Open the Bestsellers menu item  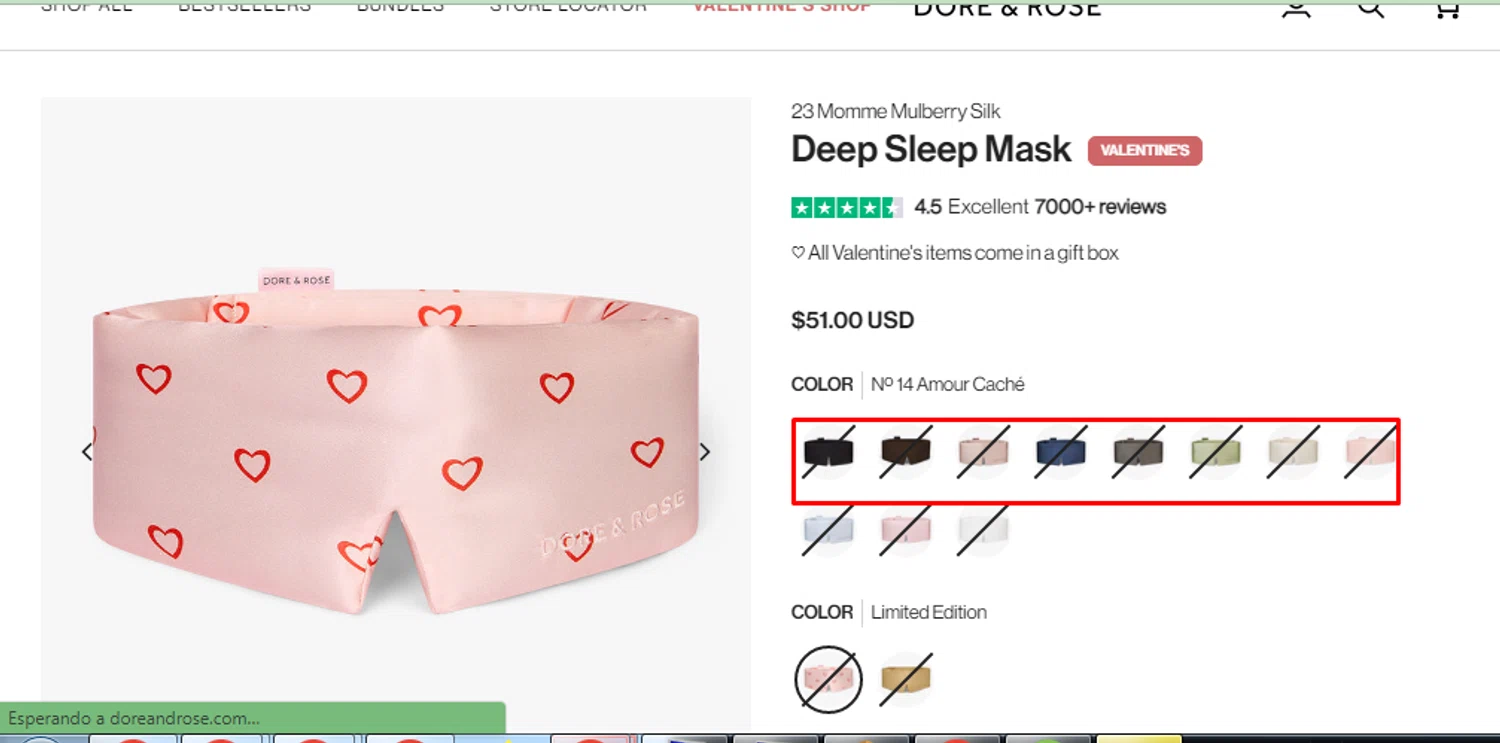[x=244, y=6]
